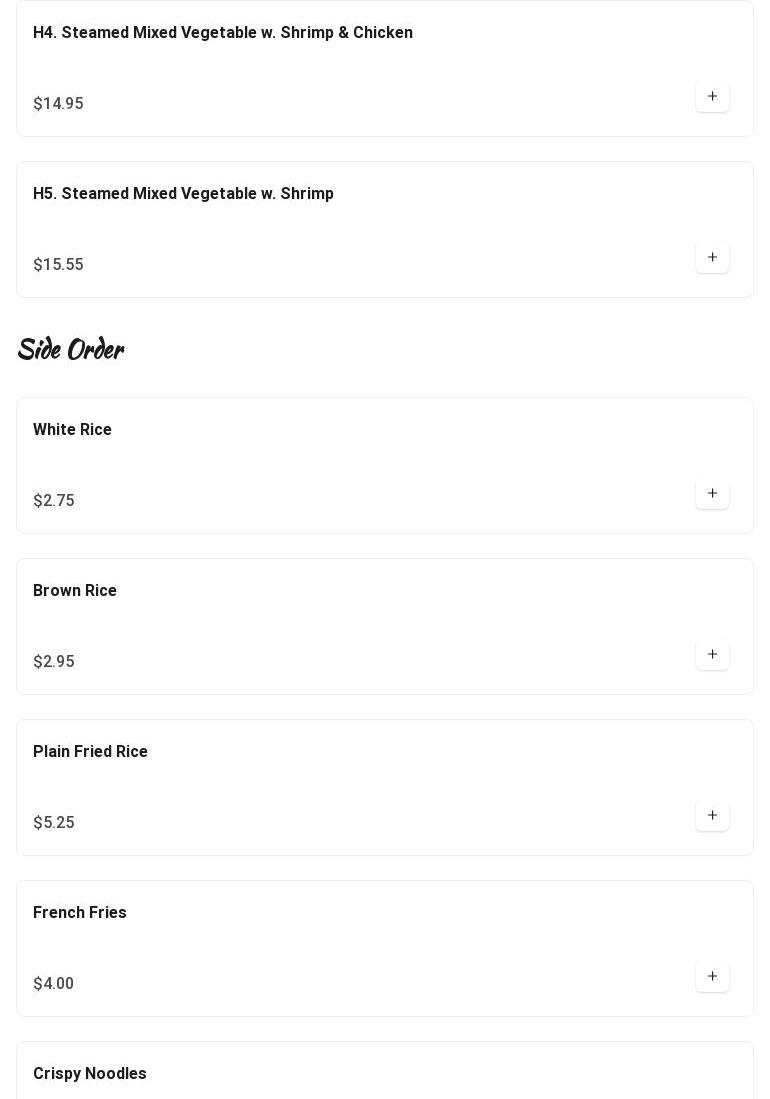The width and height of the screenshot is (770, 1099).
Task: Click the $14.95 price on H4 card
Action: tap(58, 104)
